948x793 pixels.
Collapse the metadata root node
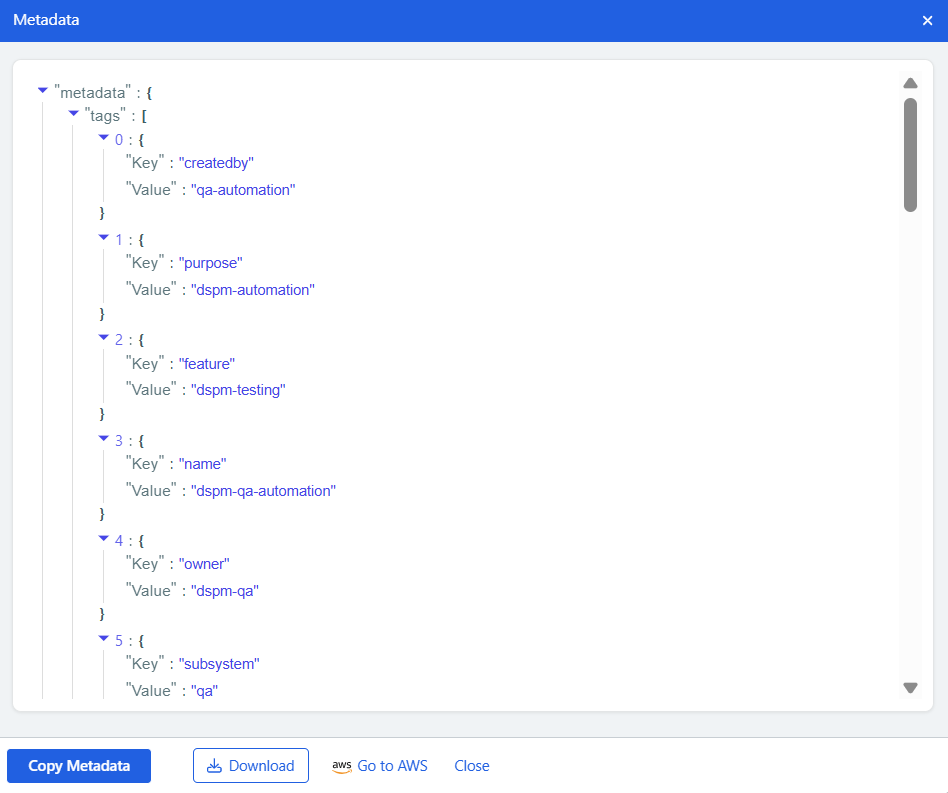(x=42, y=91)
